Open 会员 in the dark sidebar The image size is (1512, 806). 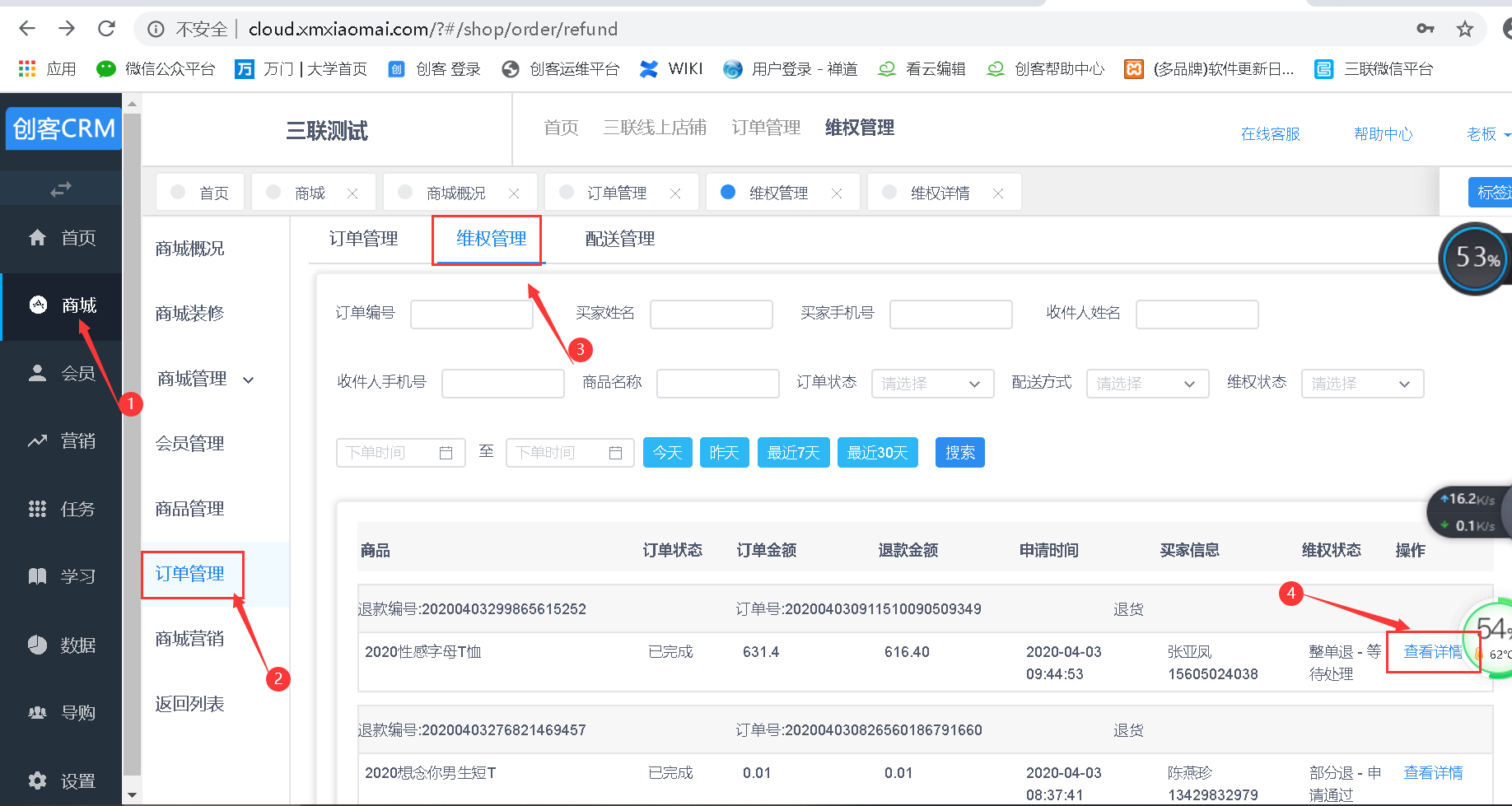point(61,373)
